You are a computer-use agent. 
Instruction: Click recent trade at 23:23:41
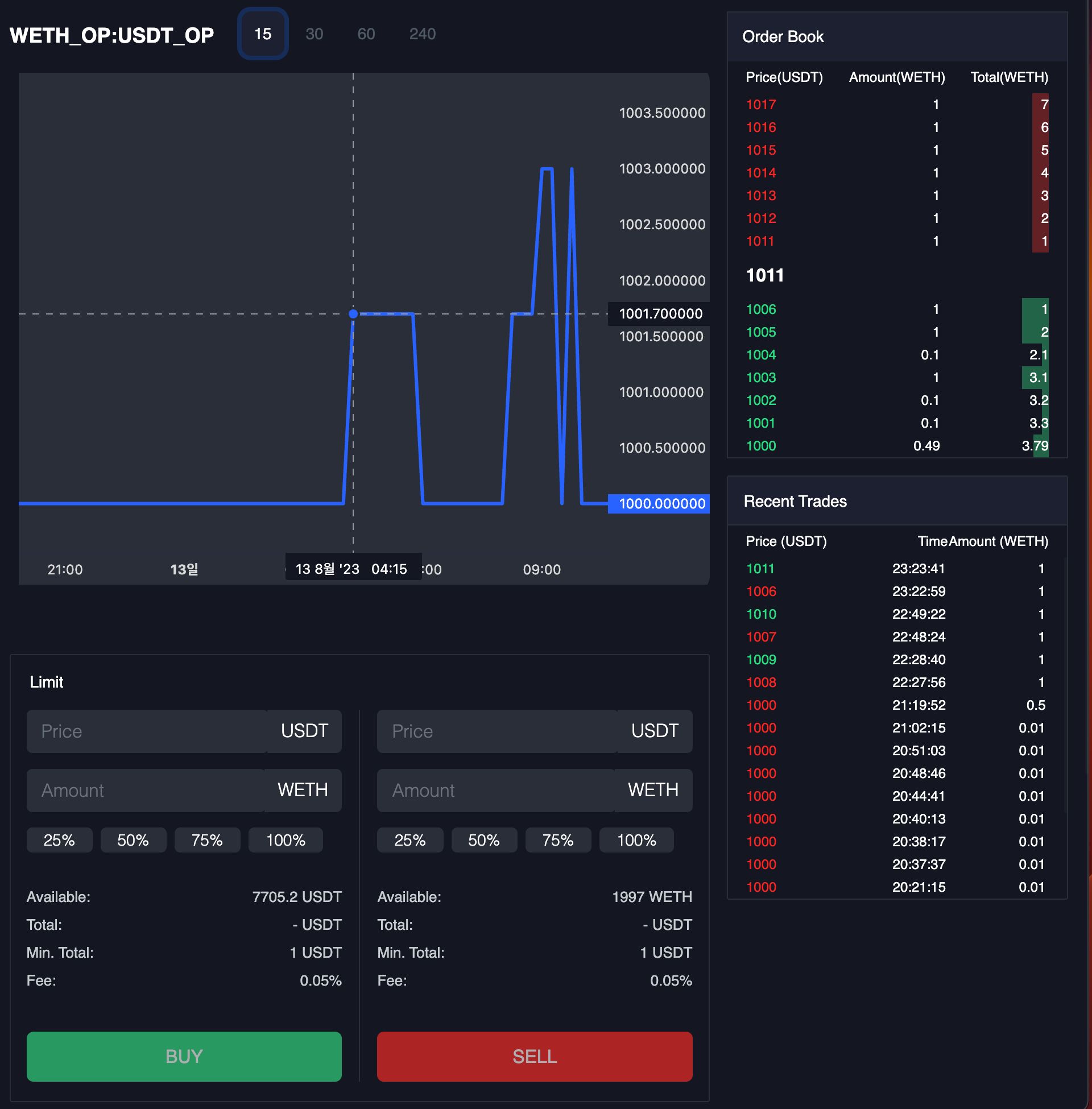(896, 568)
